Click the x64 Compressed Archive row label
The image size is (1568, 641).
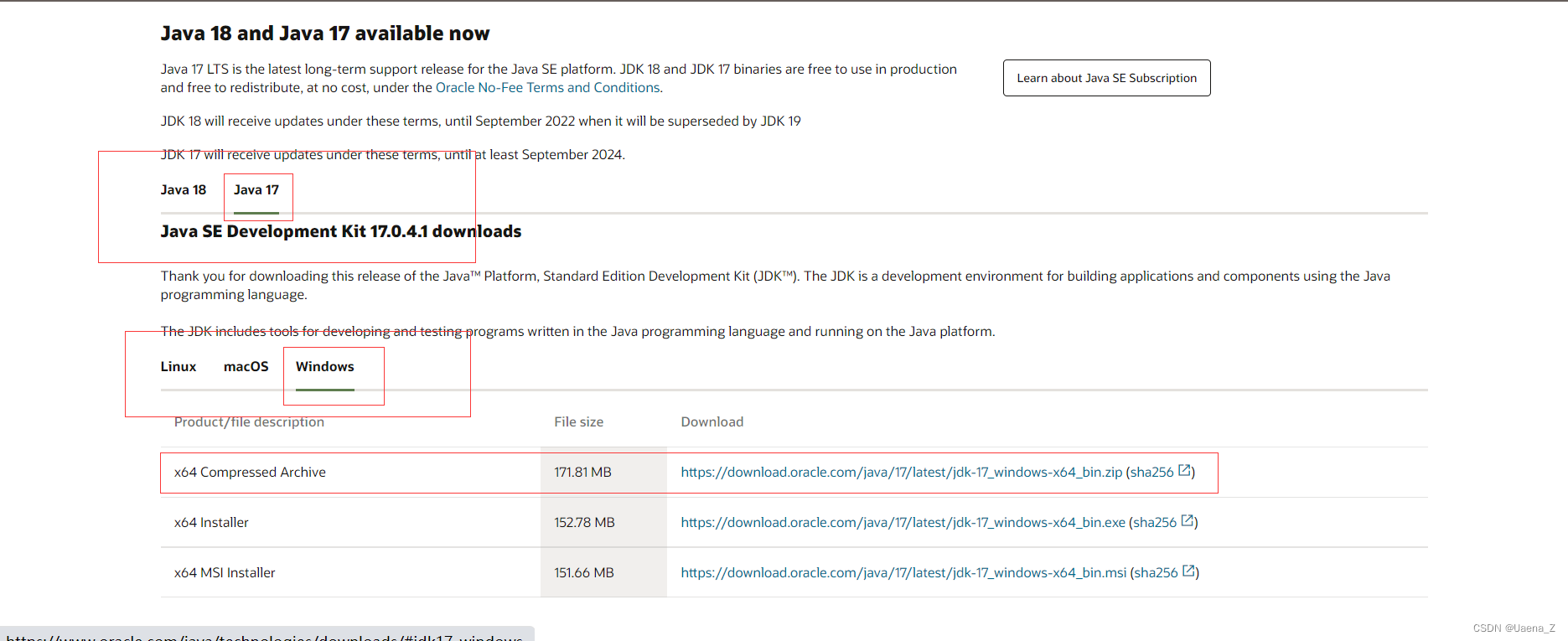(x=250, y=473)
